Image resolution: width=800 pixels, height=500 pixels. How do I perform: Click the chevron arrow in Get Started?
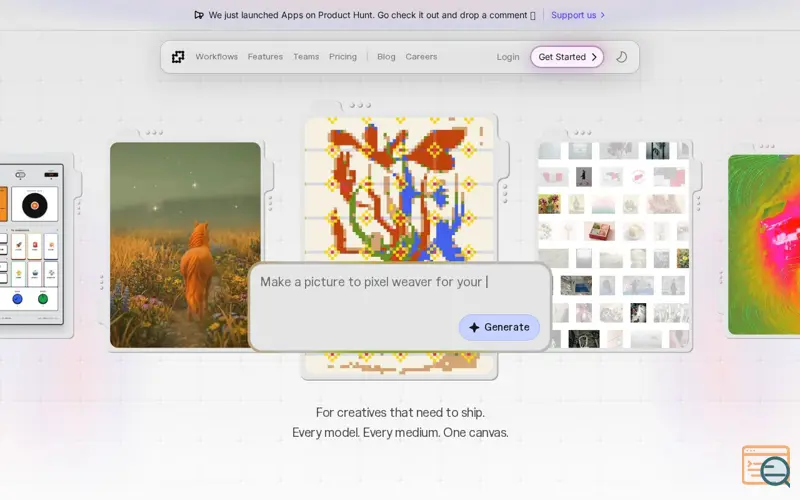(594, 57)
